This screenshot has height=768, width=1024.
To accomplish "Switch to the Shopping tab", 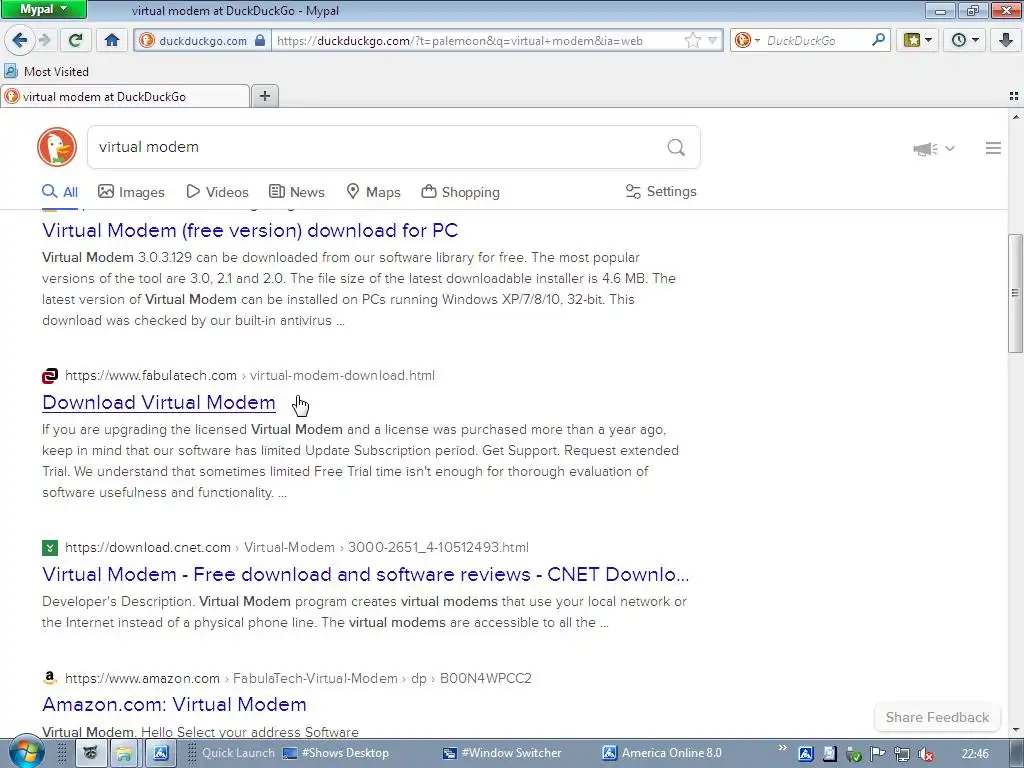I will pyautogui.click(x=460, y=192).
